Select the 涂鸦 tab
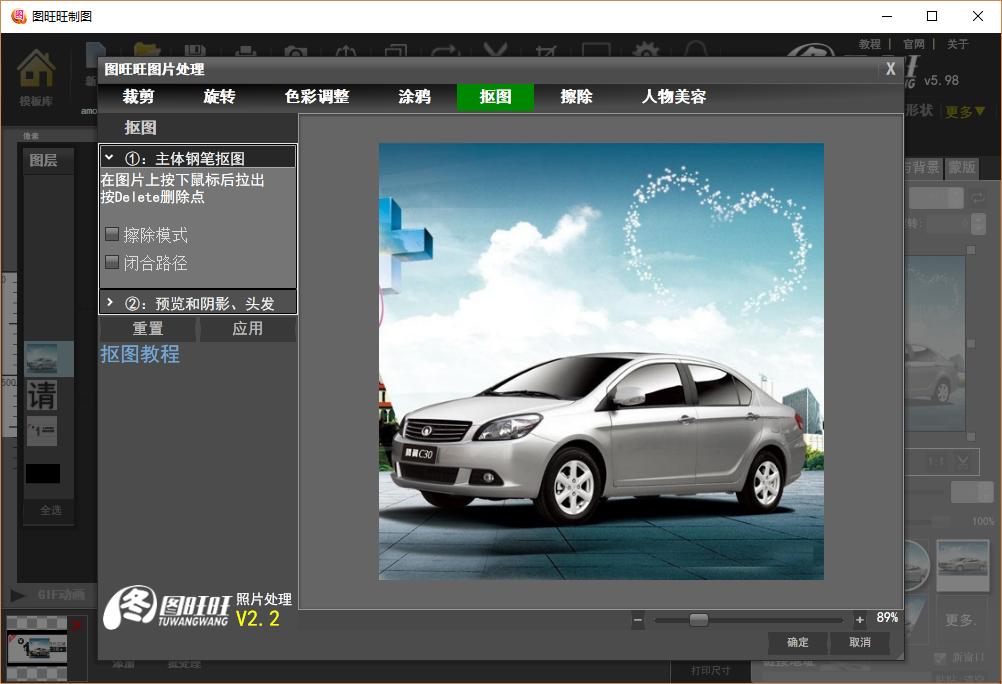The image size is (1002, 684). click(x=414, y=97)
